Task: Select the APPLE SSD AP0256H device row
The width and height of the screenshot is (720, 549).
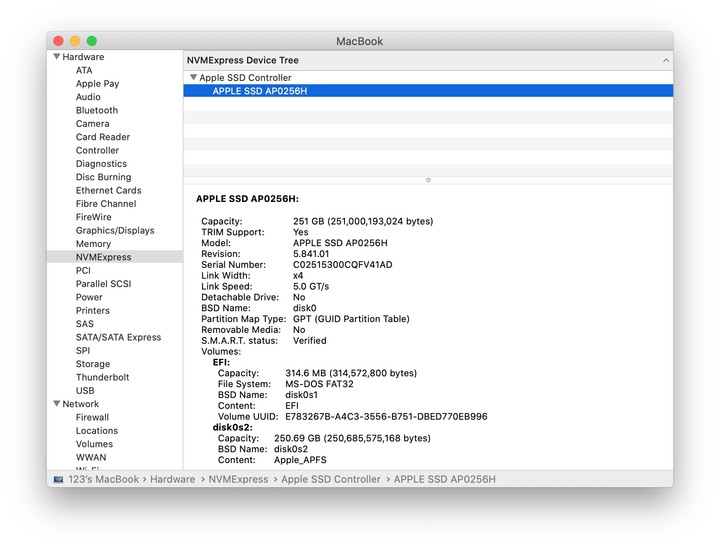Action: point(428,91)
